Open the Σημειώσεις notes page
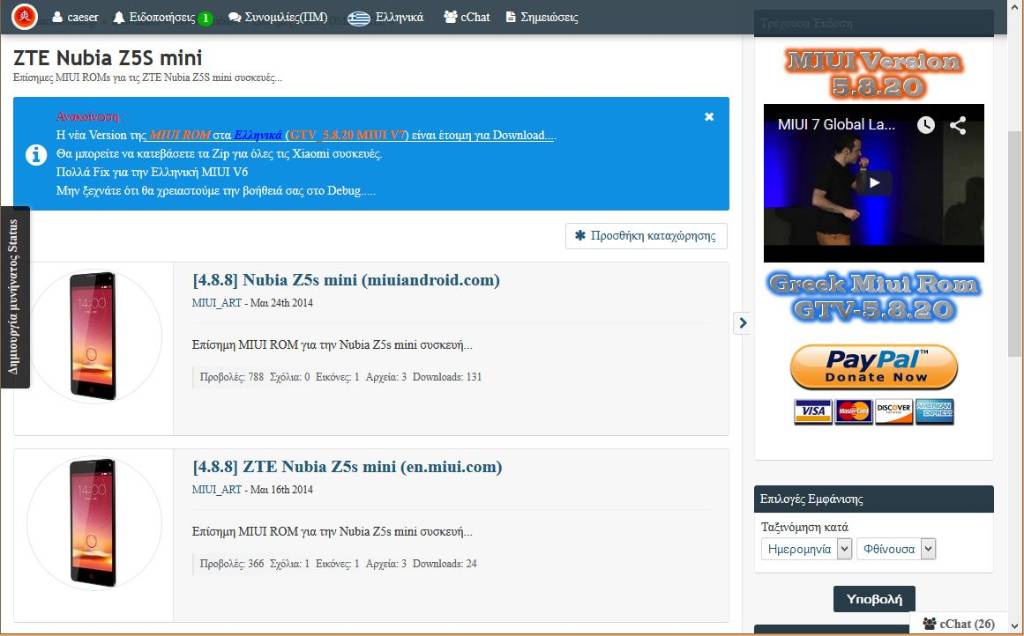1024x636 pixels. [x=541, y=17]
